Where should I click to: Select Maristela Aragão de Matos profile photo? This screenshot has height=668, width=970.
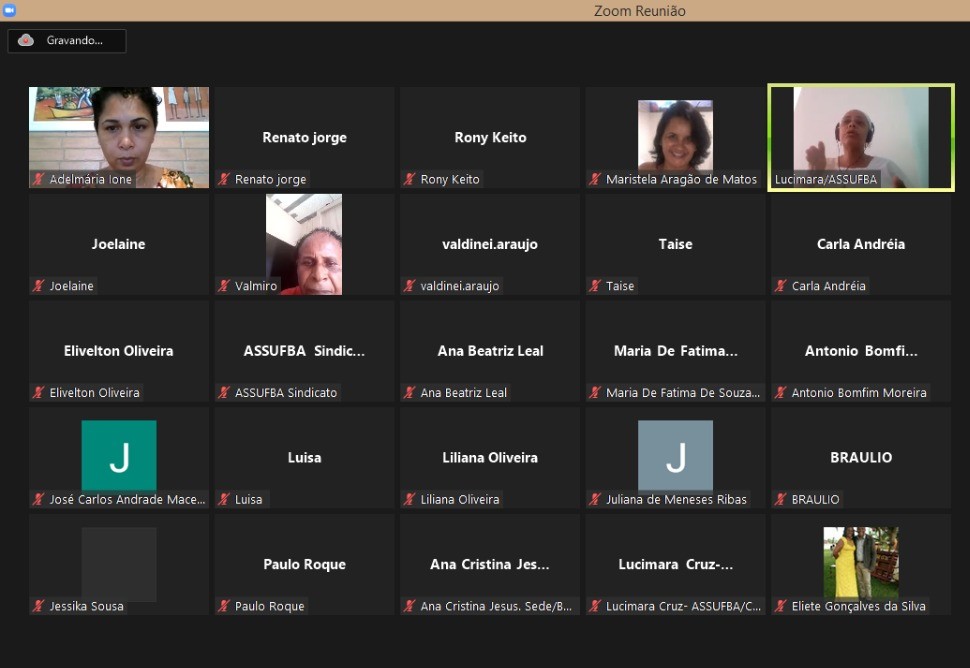(x=675, y=135)
